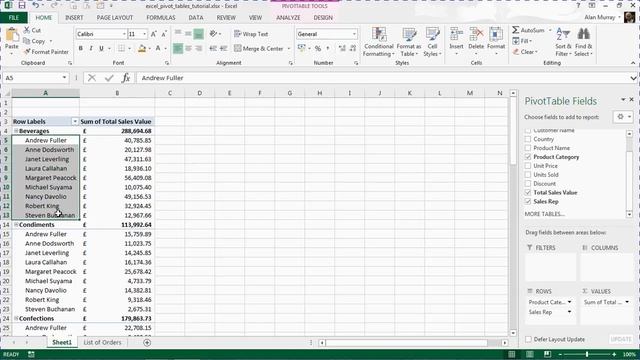Image resolution: width=640 pixels, height=360 pixels.
Task: Open Sort & Filter
Action: point(563,42)
